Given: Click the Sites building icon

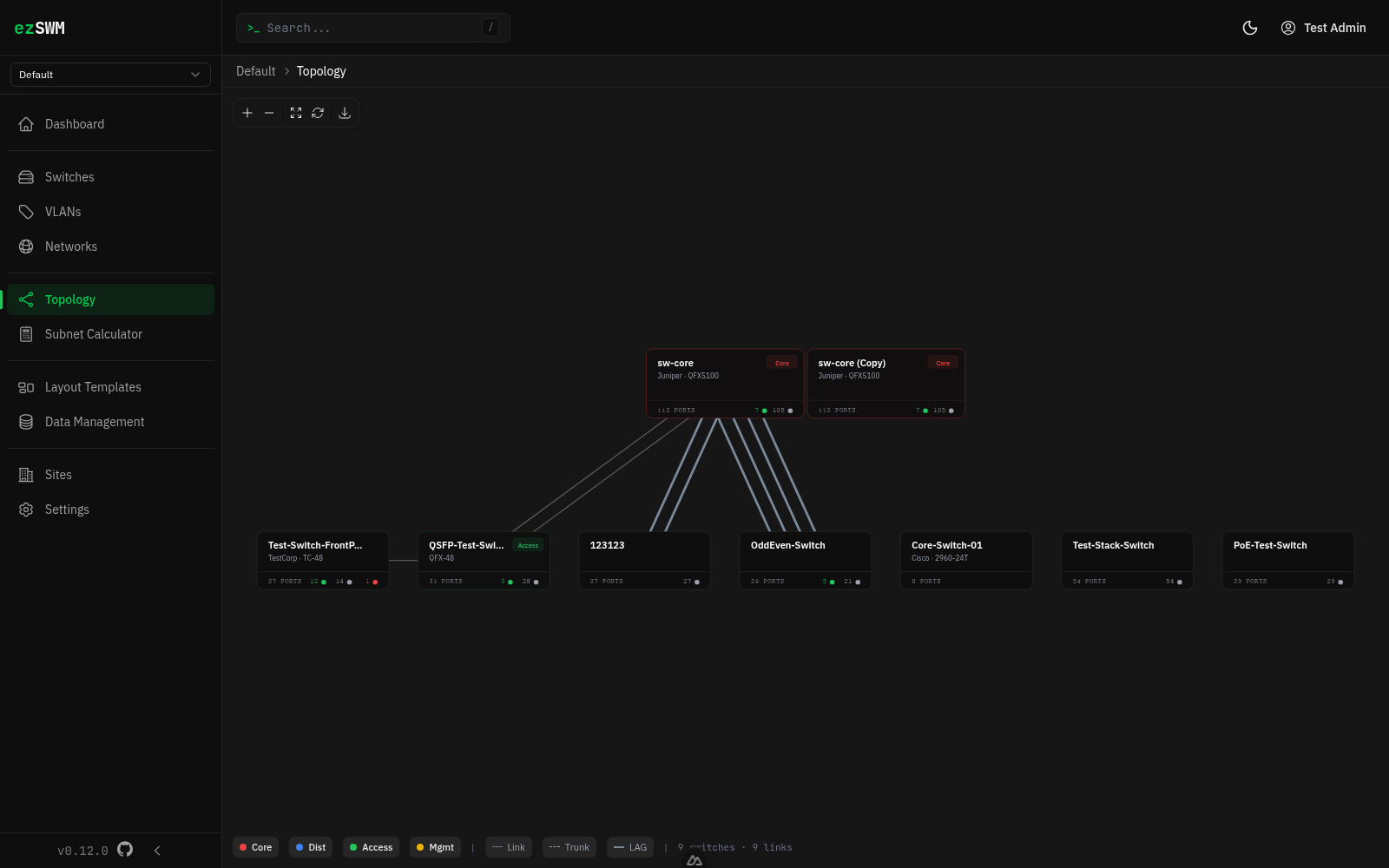Looking at the screenshot, I should [x=26, y=475].
